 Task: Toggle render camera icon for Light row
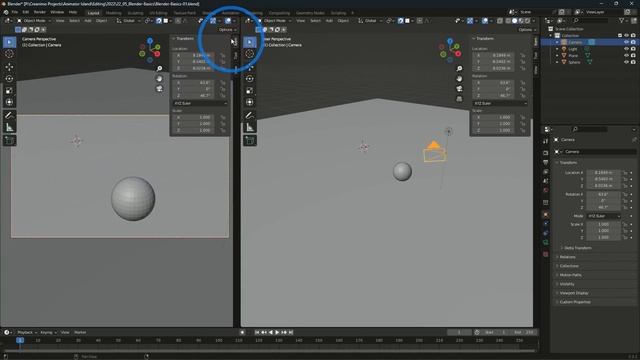[x=633, y=49]
